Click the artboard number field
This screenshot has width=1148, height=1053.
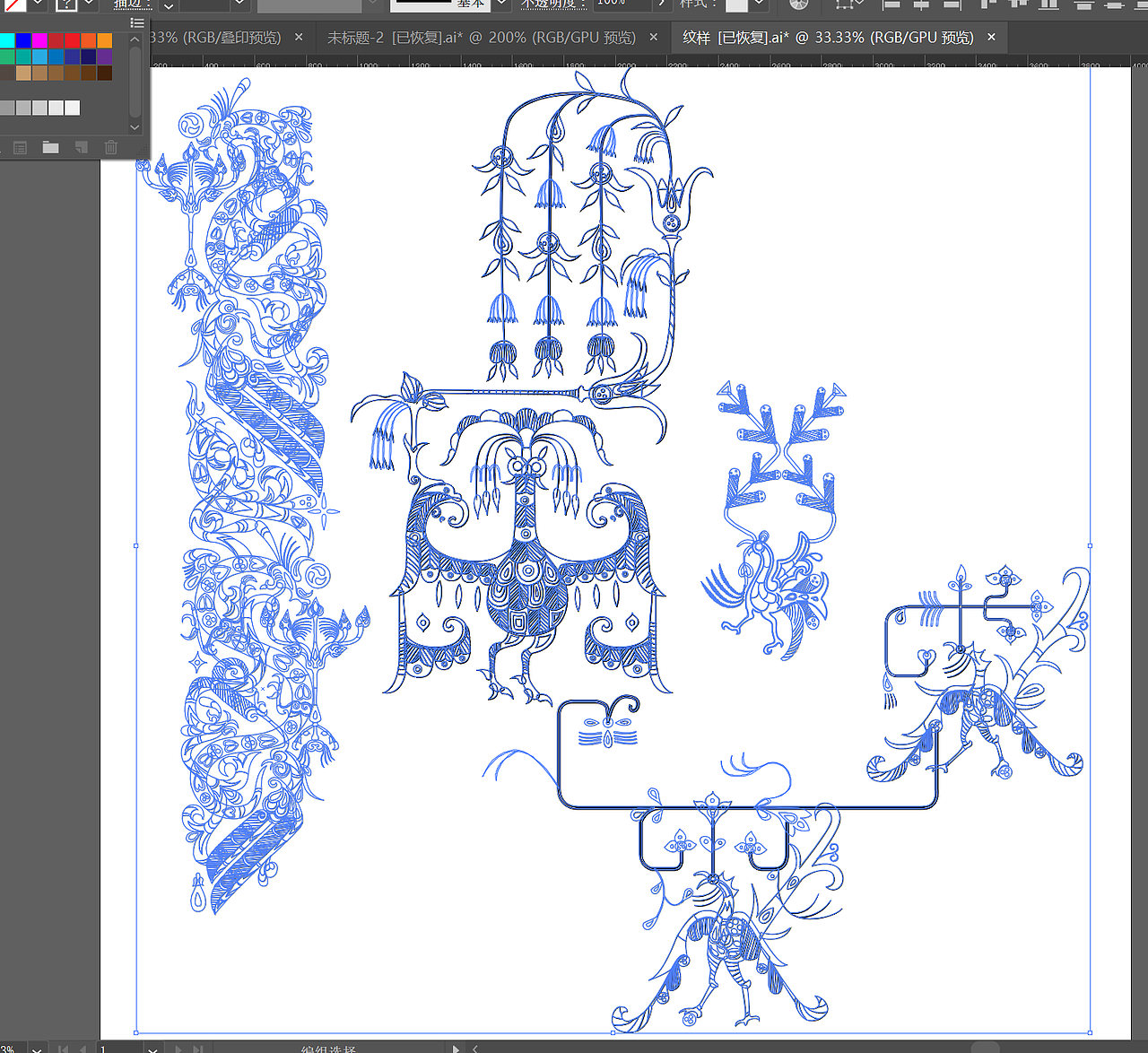tap(119, 1048)
